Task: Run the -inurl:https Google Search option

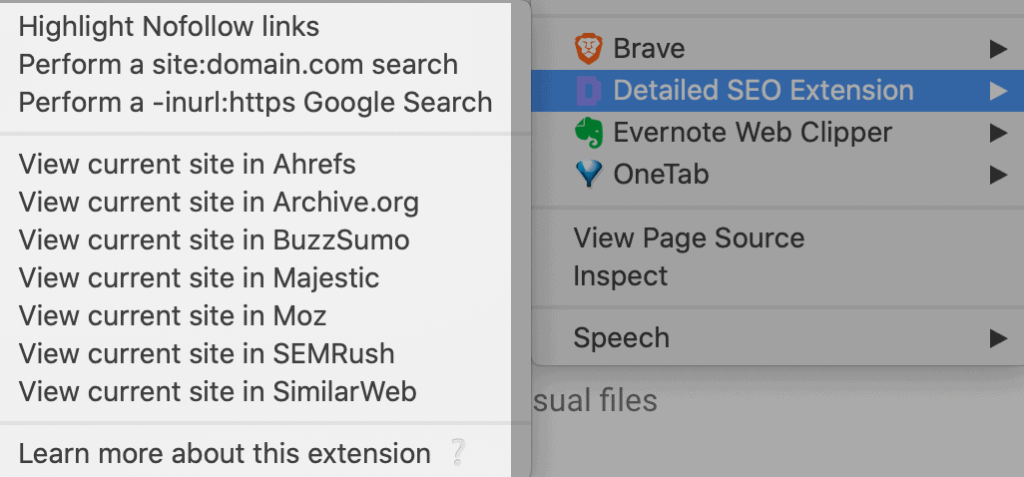Action: [x=255, y=102]
